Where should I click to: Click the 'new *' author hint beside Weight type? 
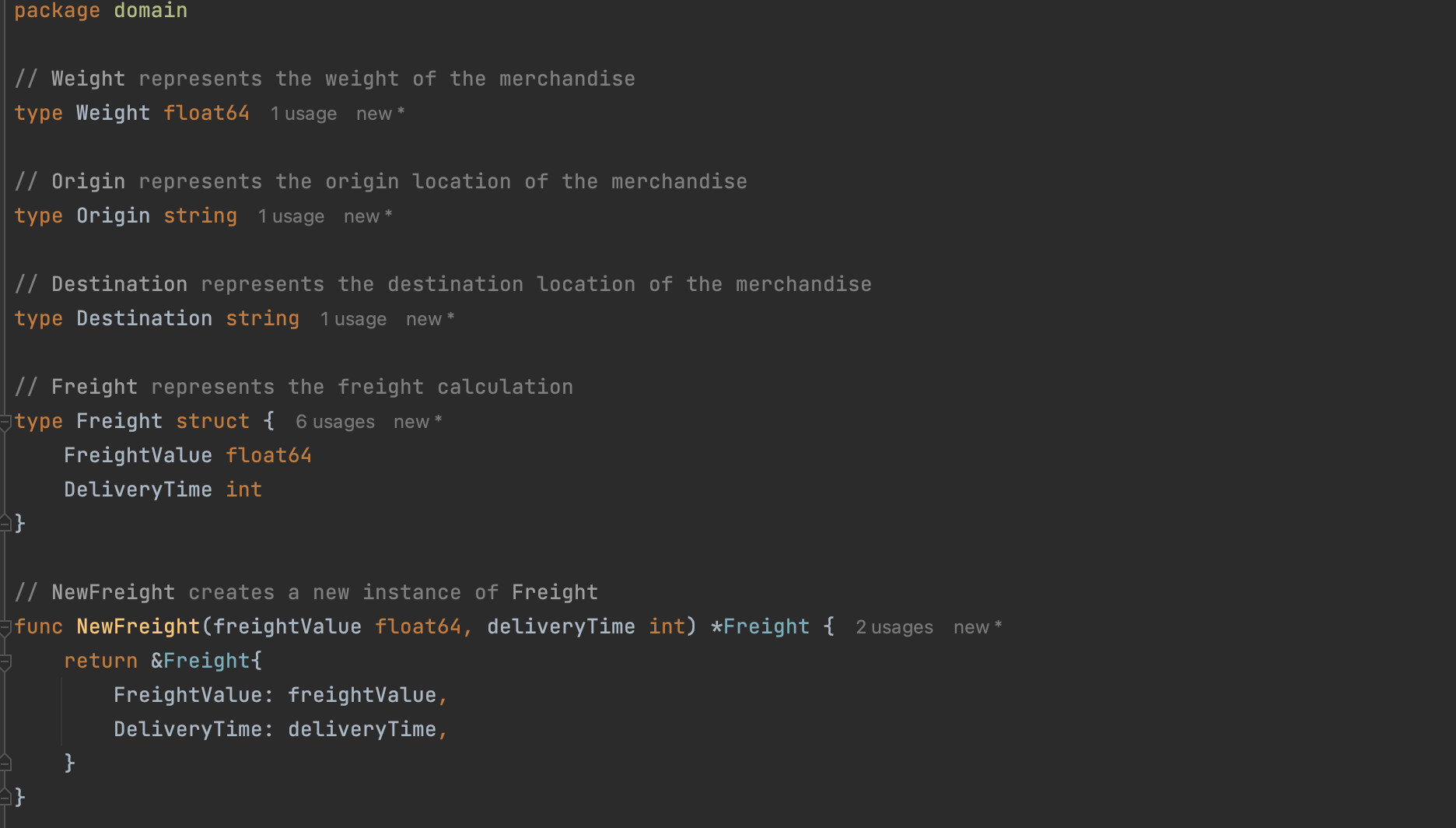pos(380,114)
